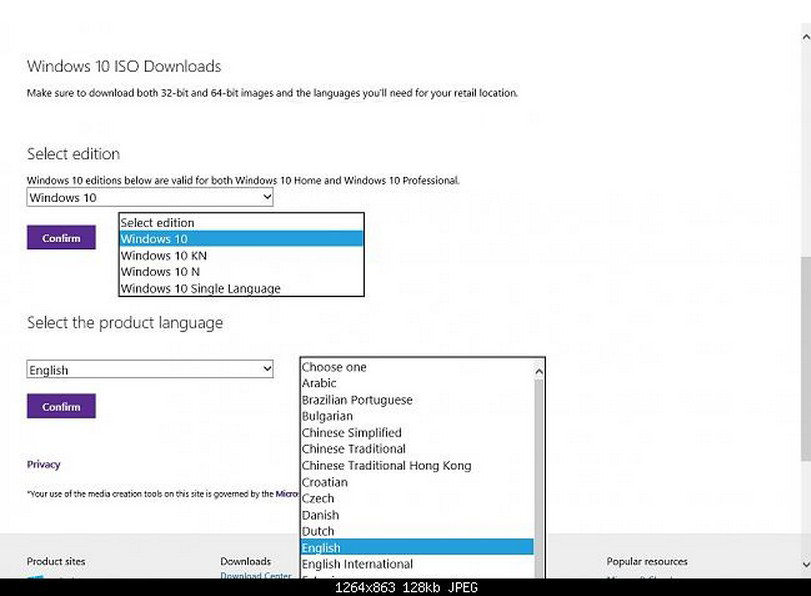Open the English product language dropdown
Screen dimensions: 811x596
pos(149,369)
